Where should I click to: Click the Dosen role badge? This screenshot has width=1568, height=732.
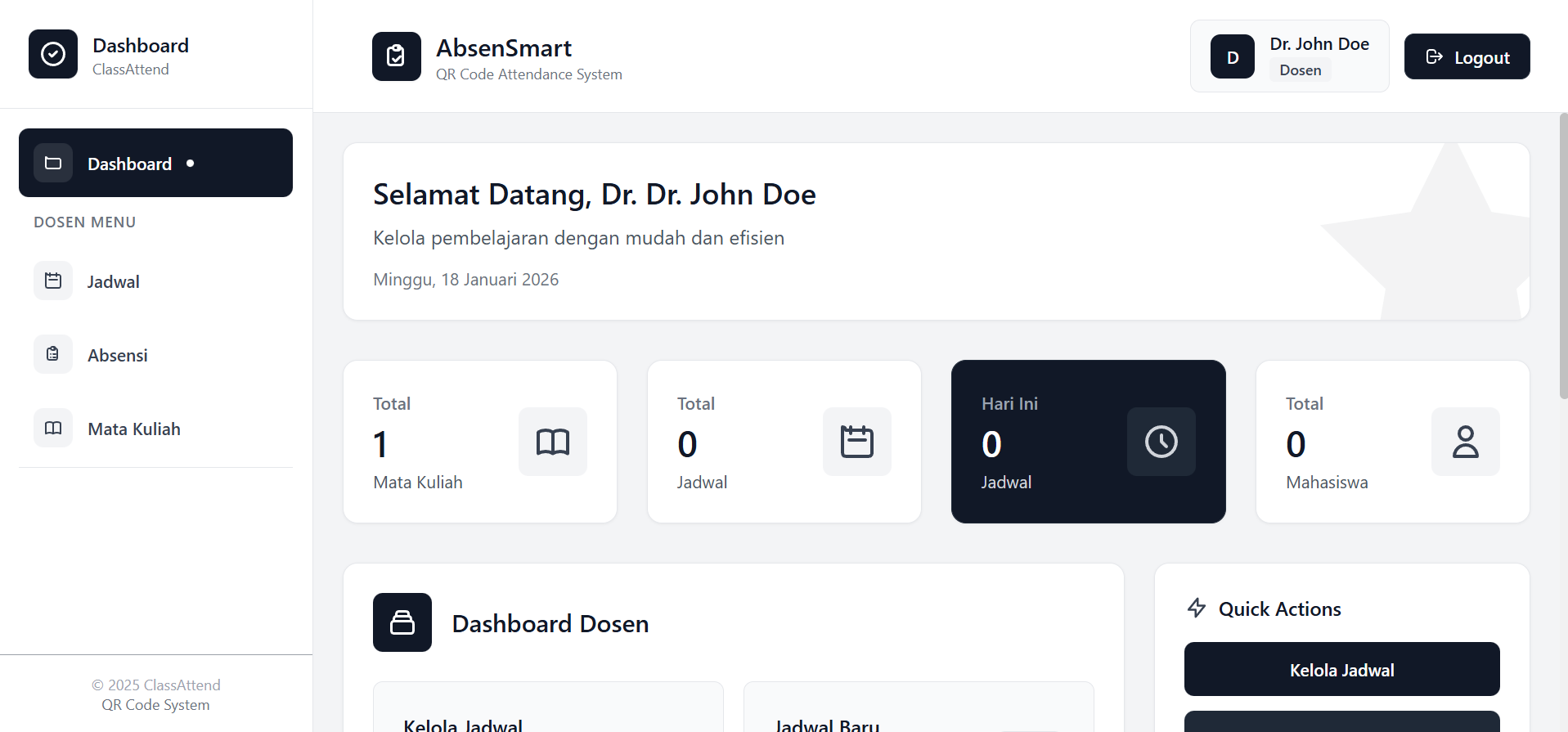(x=1301, y=70)
